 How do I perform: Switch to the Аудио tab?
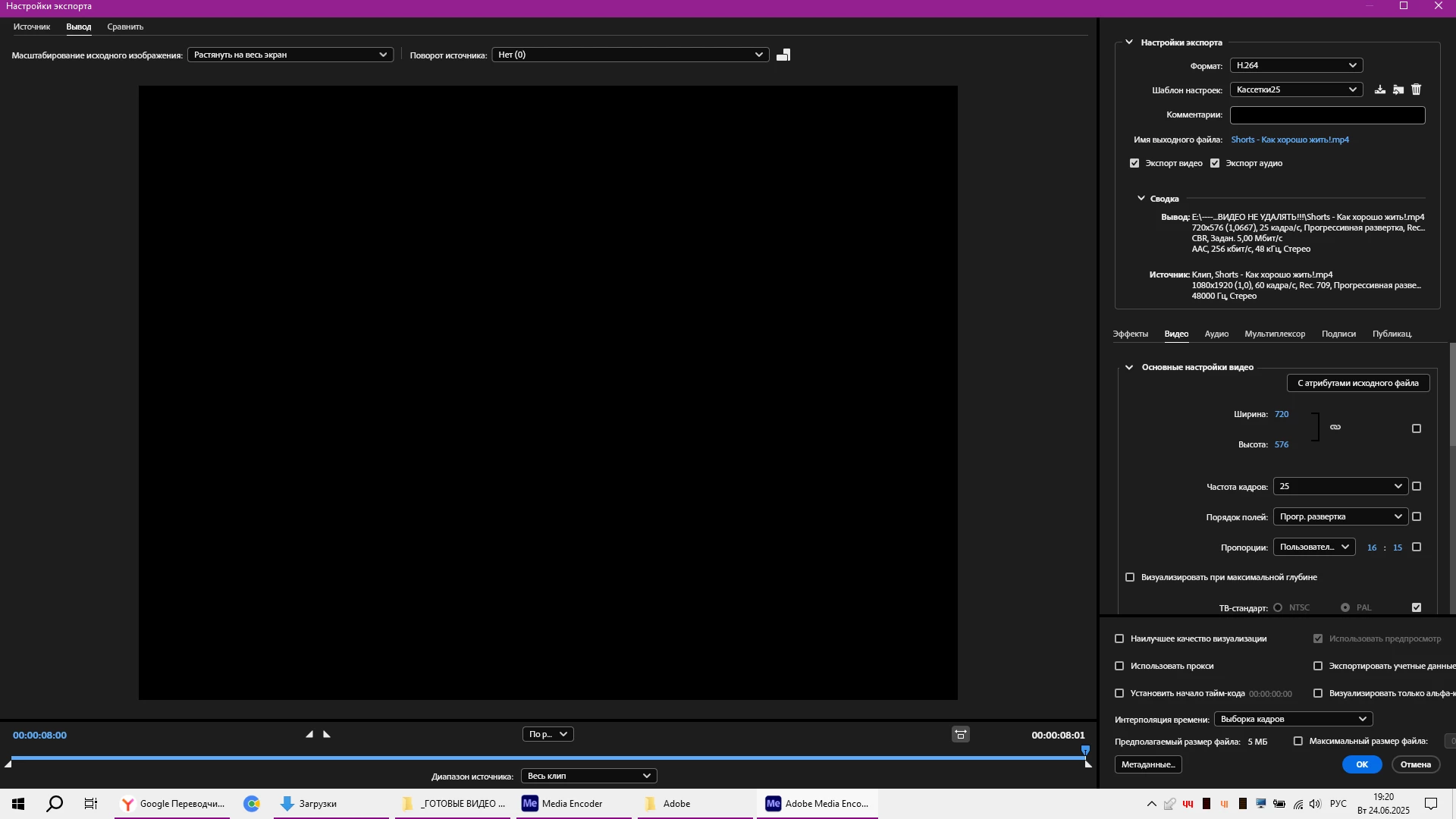(1216, 334)
